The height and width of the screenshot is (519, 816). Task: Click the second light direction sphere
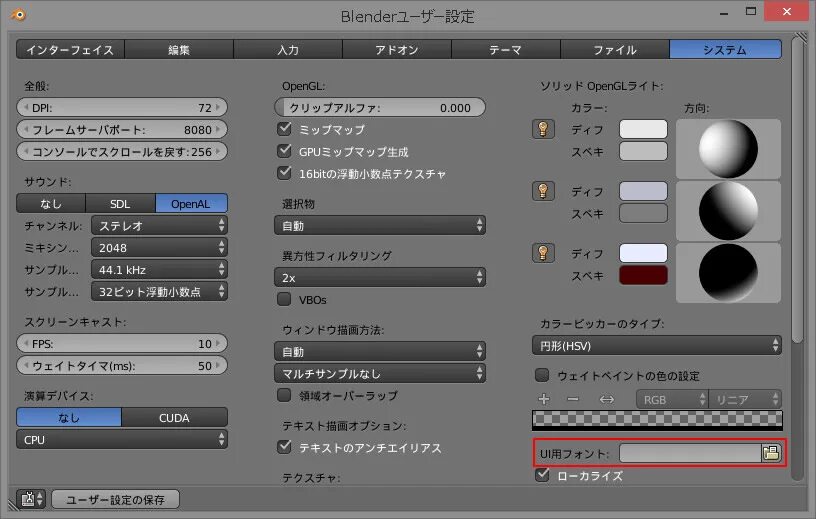pyautogui.click(x=729, y=211)
